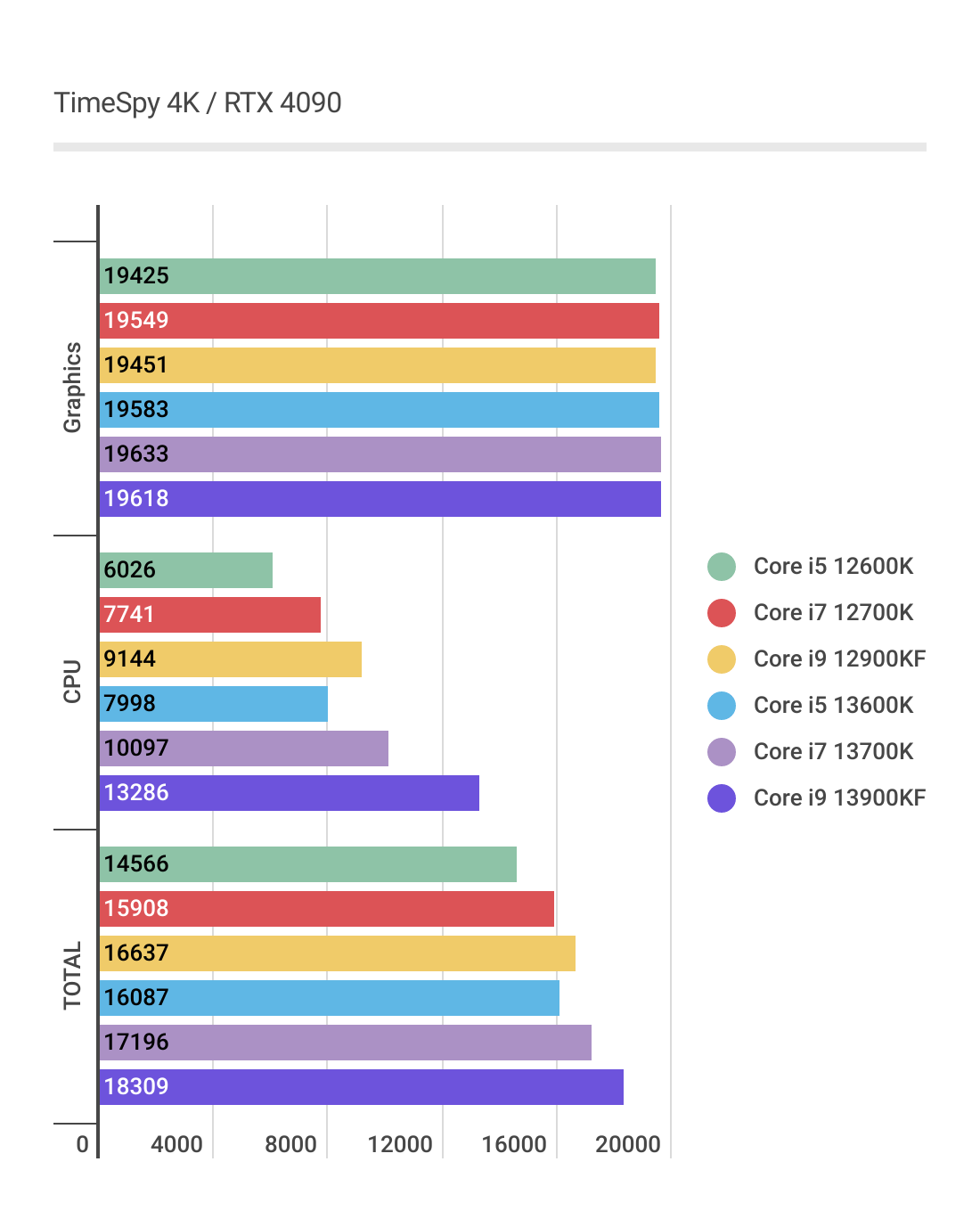980x1219 pixels.
Task: Click the lavender Core i7 13700K legend dot
Action: [722, 752]
